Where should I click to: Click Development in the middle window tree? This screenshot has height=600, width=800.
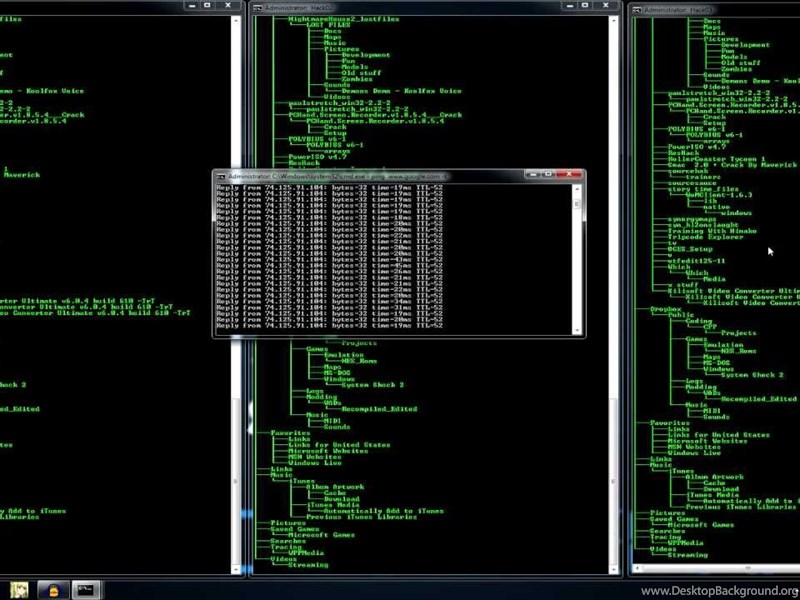tap(366, 55)
